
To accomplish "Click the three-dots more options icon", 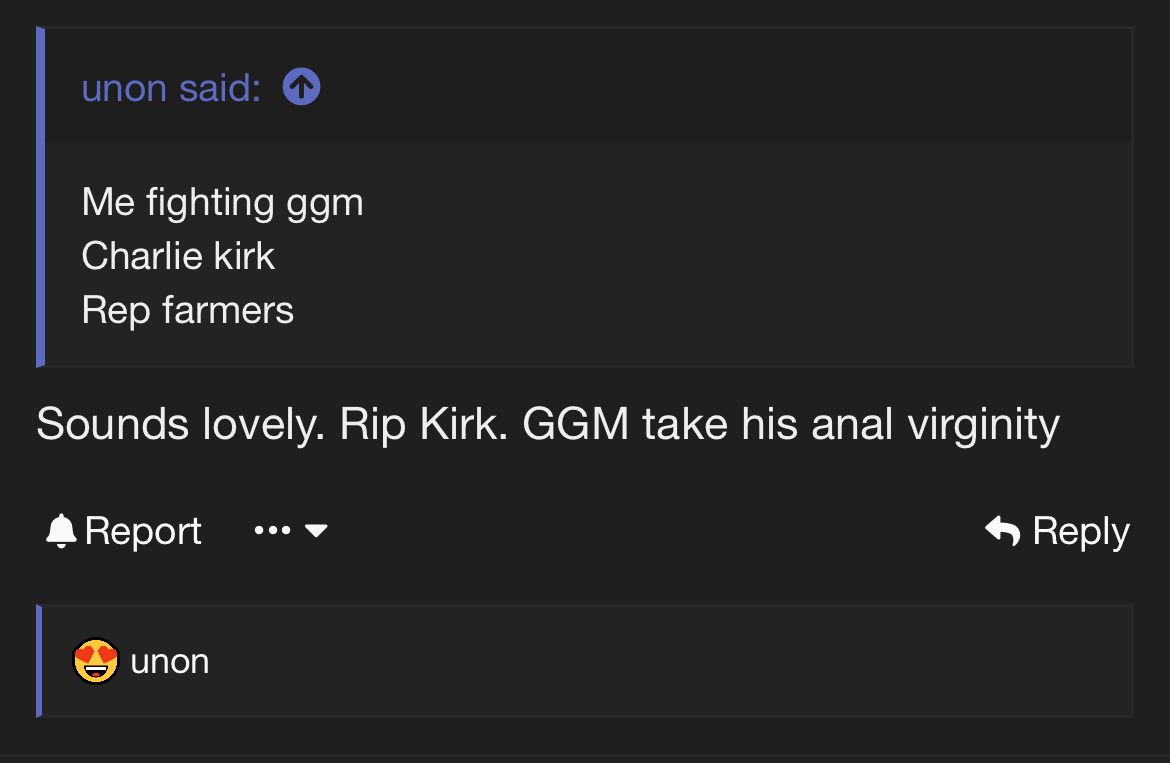I will pyautogui.click(x=272, y=531).
